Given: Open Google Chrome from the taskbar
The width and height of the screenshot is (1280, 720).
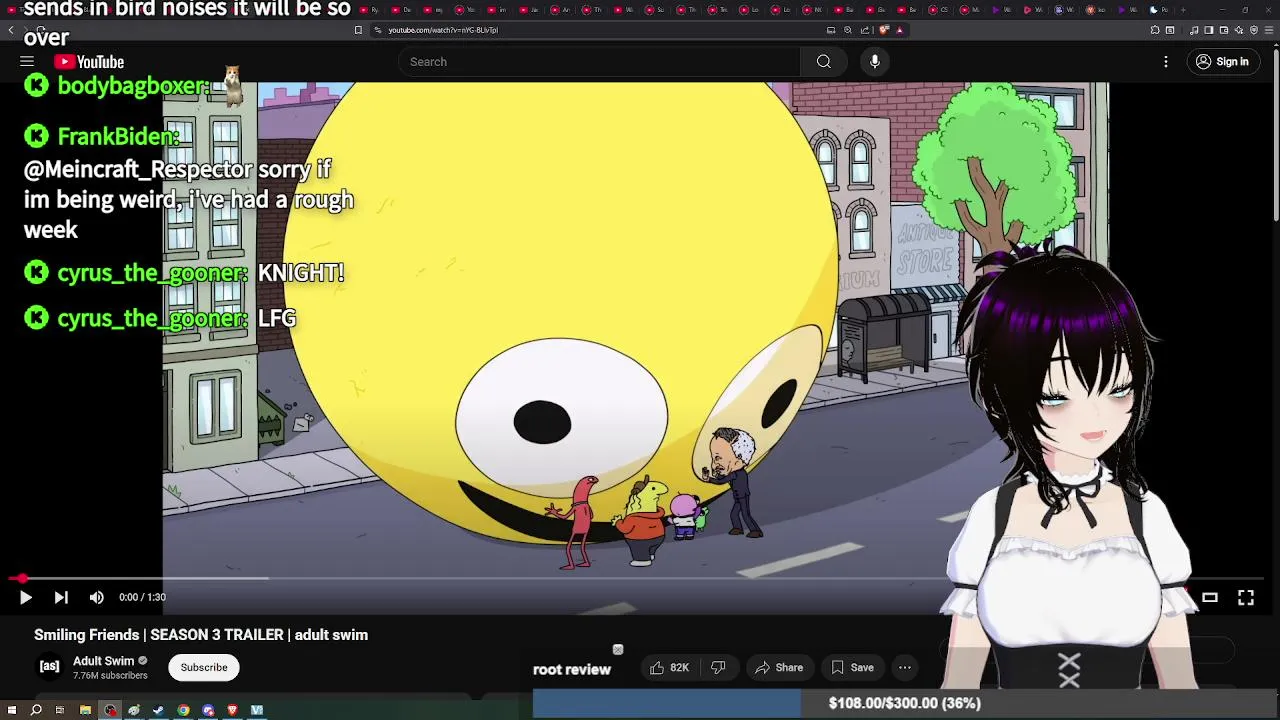Looking at the screenshot, I should tap(183, 710).
